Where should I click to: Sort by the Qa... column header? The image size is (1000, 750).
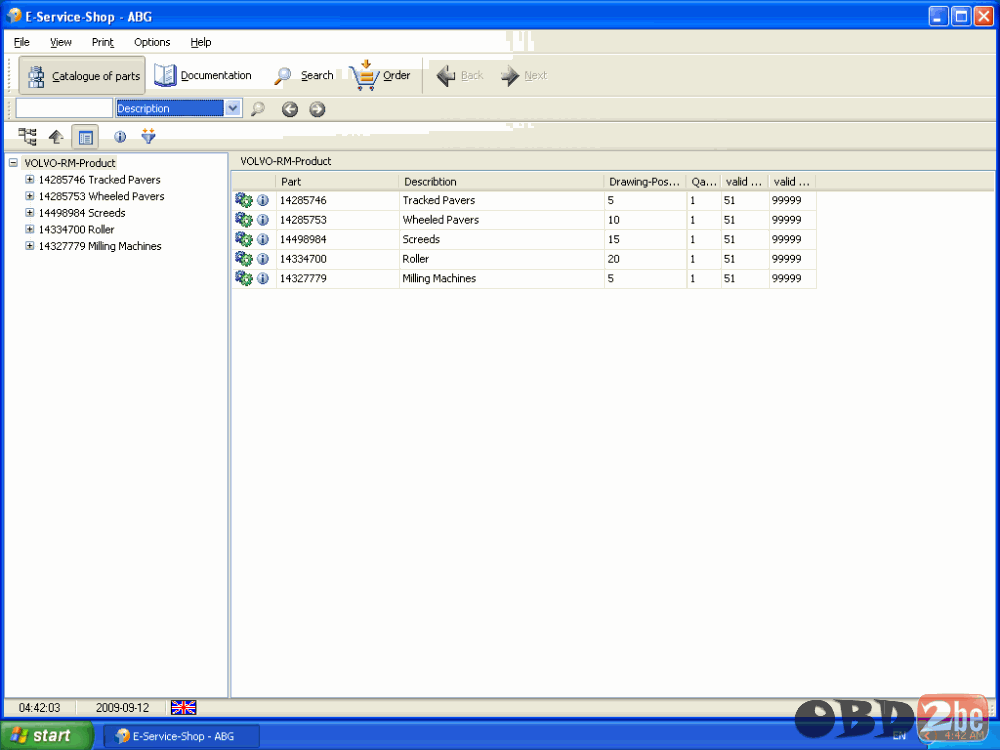[x=703, y=182]
